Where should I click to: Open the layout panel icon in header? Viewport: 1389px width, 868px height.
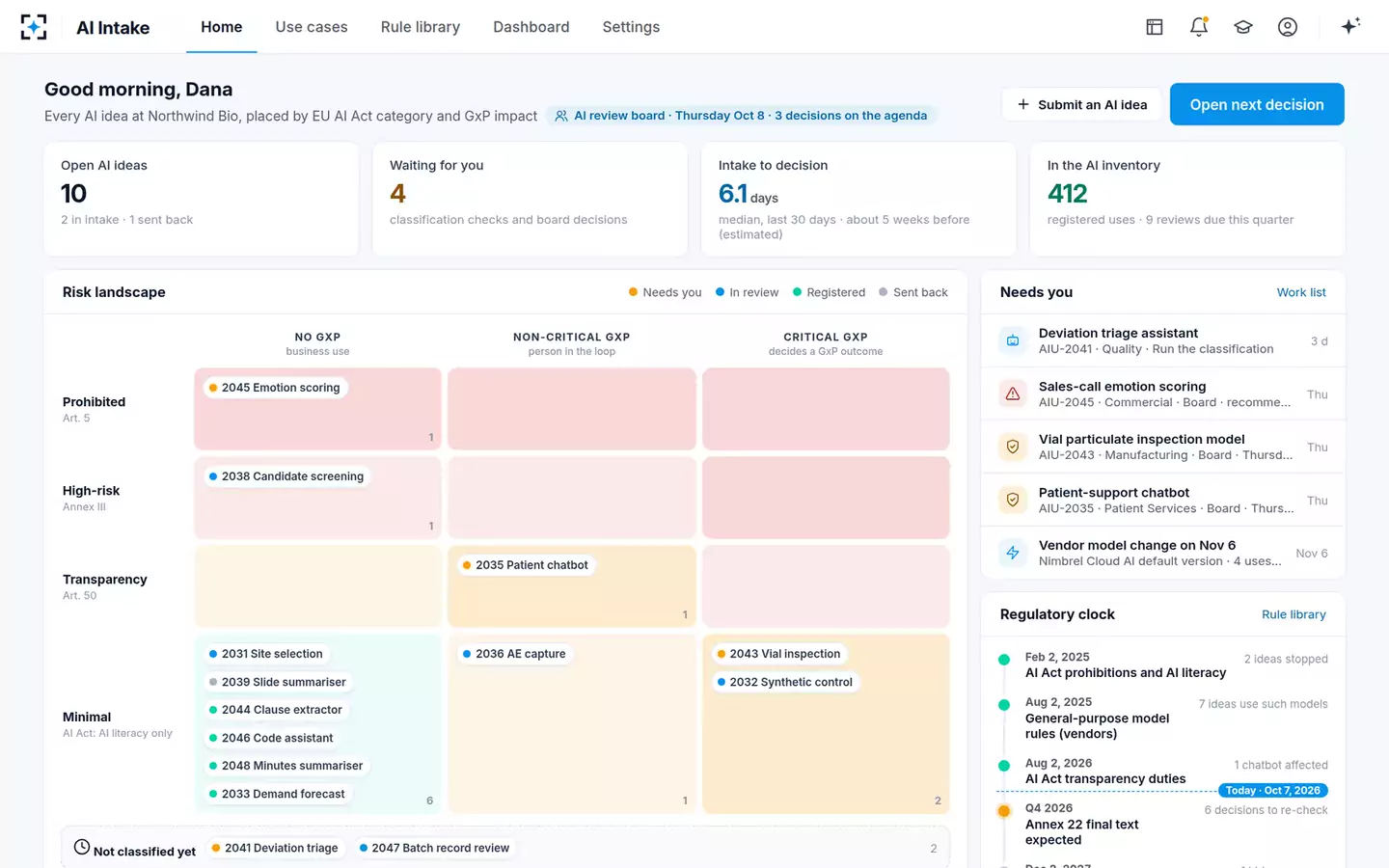point(1155,27)
